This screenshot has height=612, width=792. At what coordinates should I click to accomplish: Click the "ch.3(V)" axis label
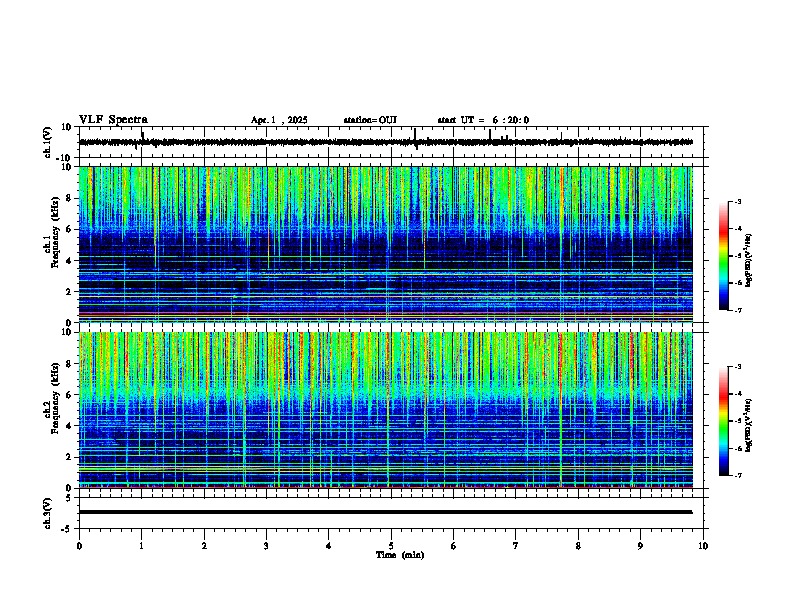[x=48, y=513]
